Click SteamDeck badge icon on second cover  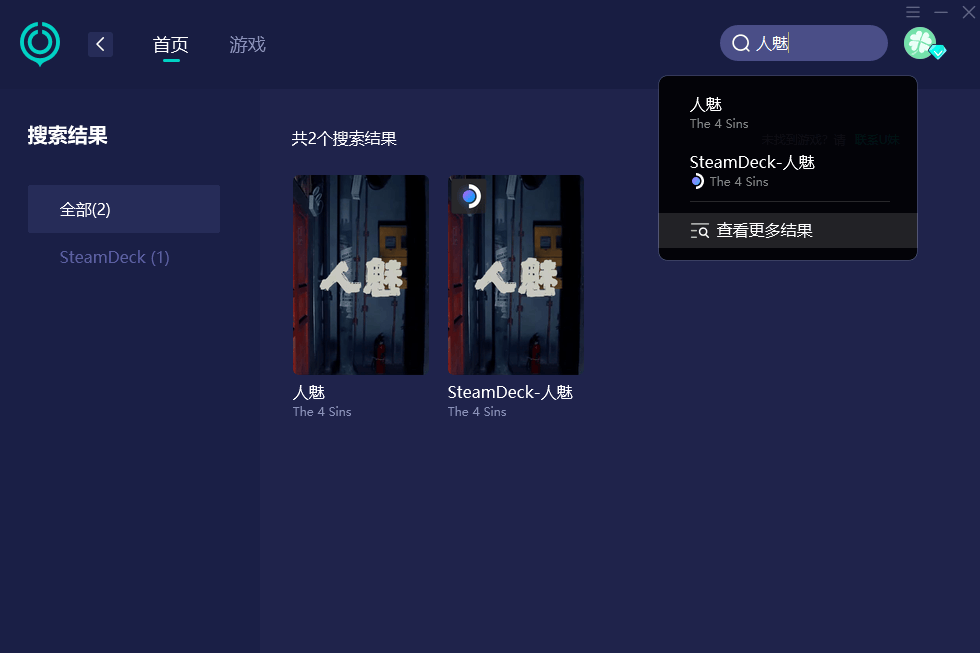469,197
